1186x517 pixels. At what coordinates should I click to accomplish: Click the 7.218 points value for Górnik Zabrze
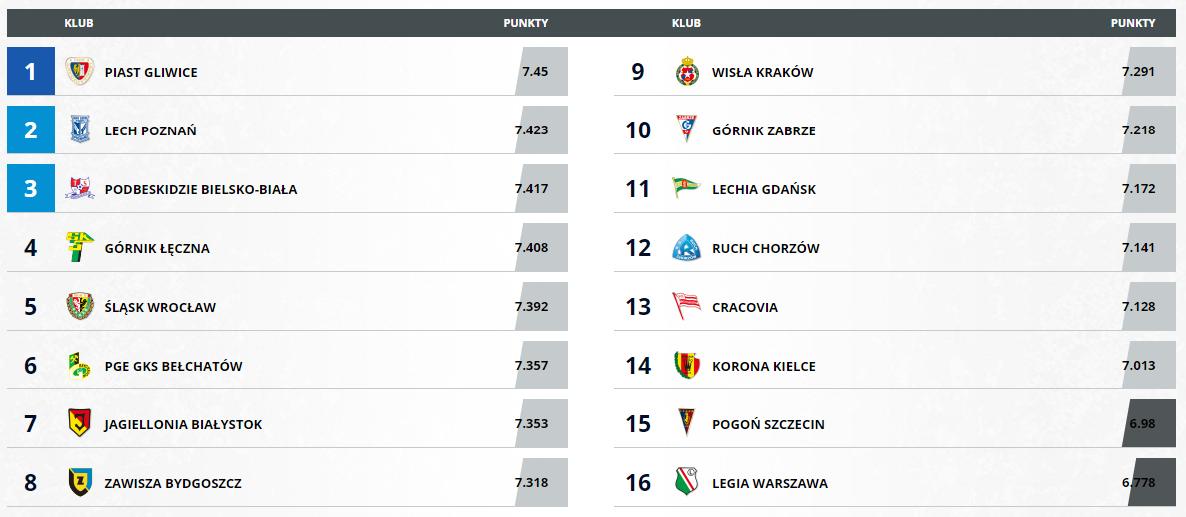1138,130
